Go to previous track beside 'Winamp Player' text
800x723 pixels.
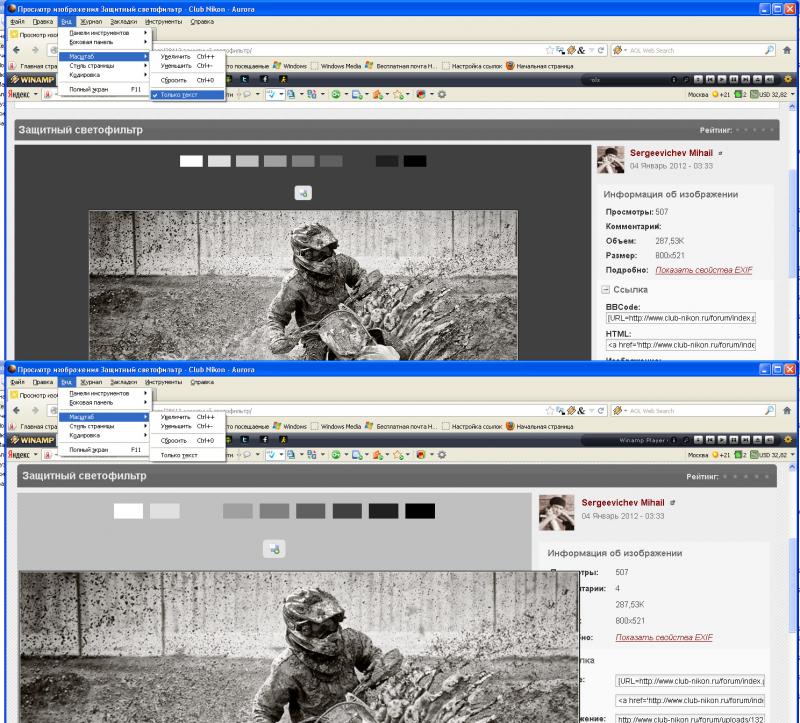[710, 439]
